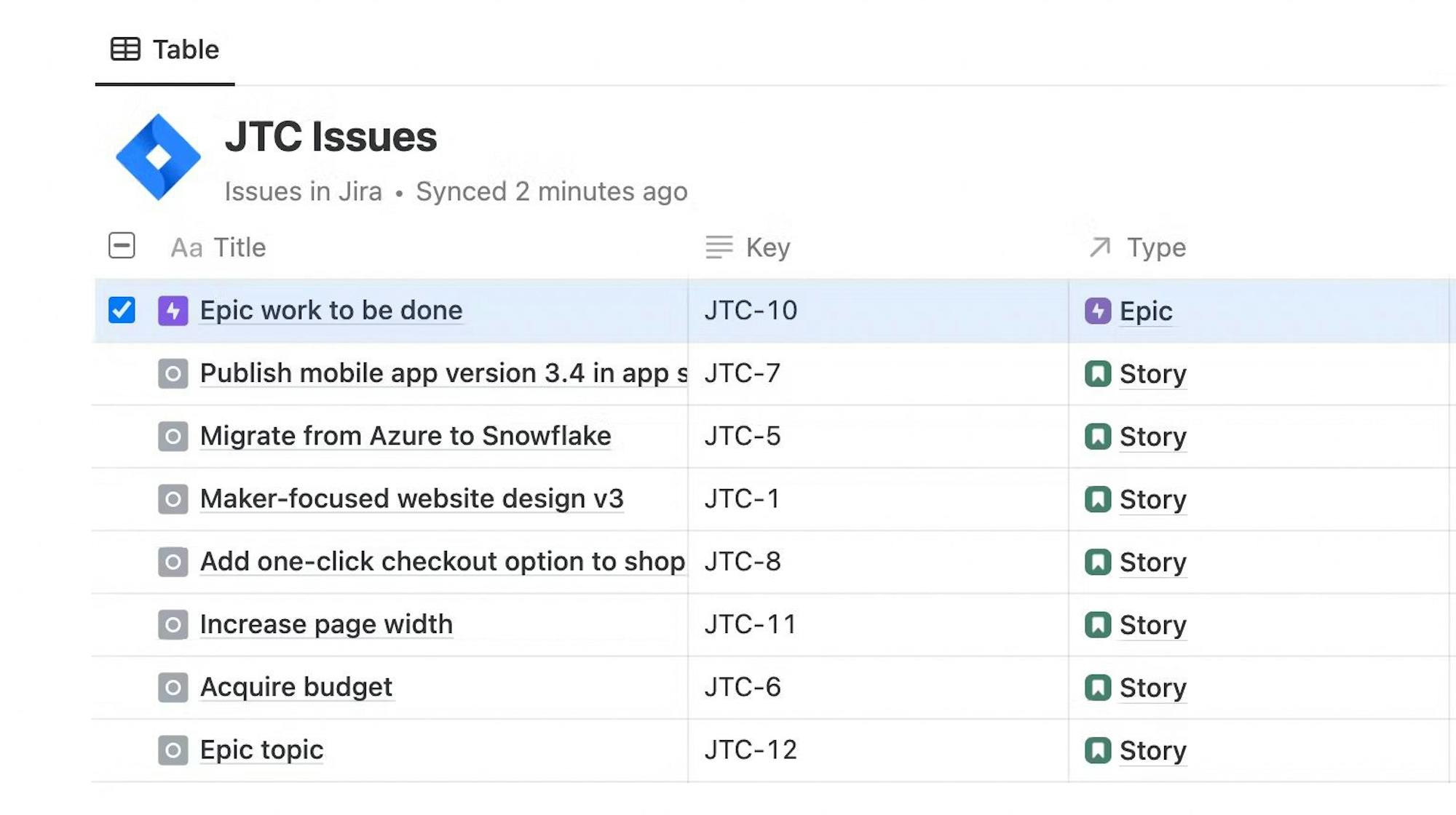
Task: Click the gray icon beside Acquire budget
Action: coord(173,688)
